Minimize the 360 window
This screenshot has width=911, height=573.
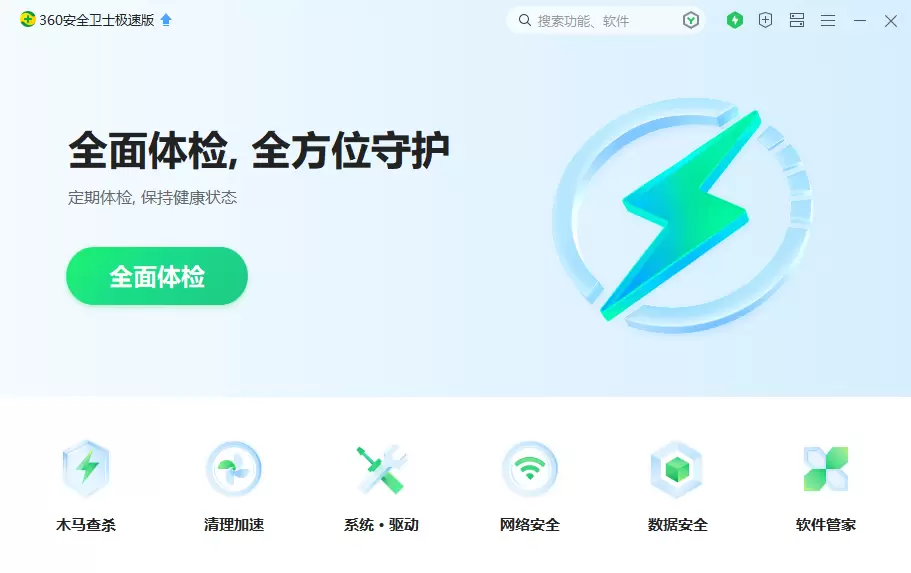(x=860, y=21)
